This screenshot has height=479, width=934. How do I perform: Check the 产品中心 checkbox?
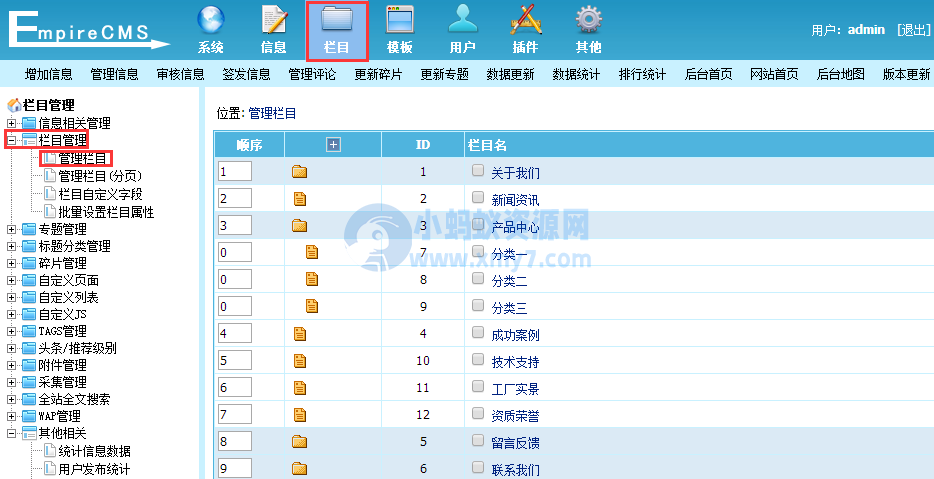coord(478,224)
